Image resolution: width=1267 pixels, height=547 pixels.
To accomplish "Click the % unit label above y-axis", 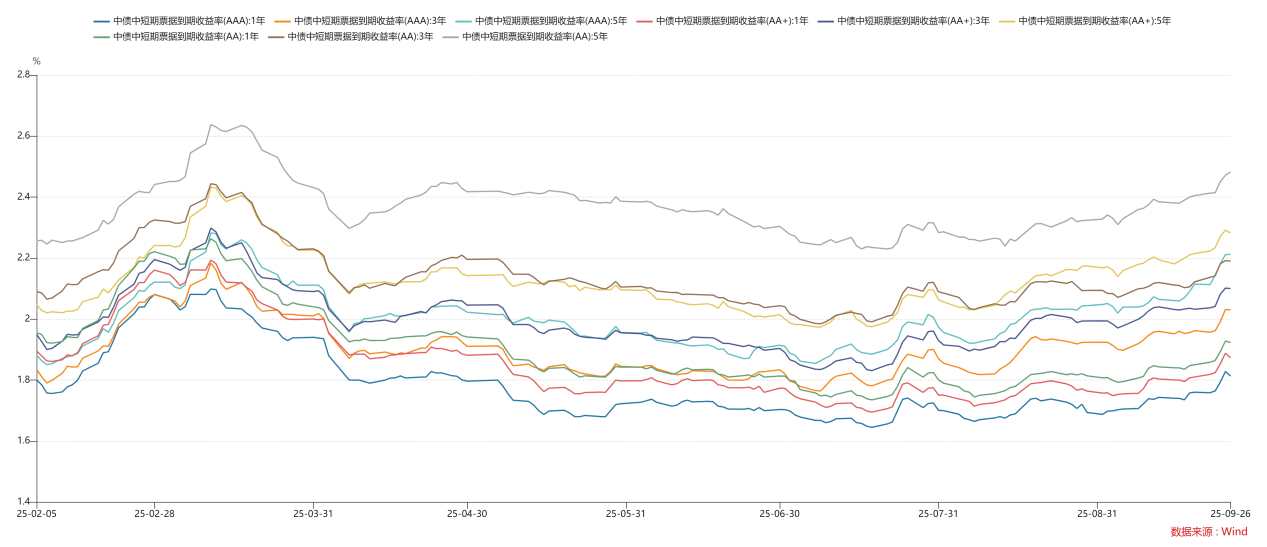I will pyautogui.click(x=37, y=61).
